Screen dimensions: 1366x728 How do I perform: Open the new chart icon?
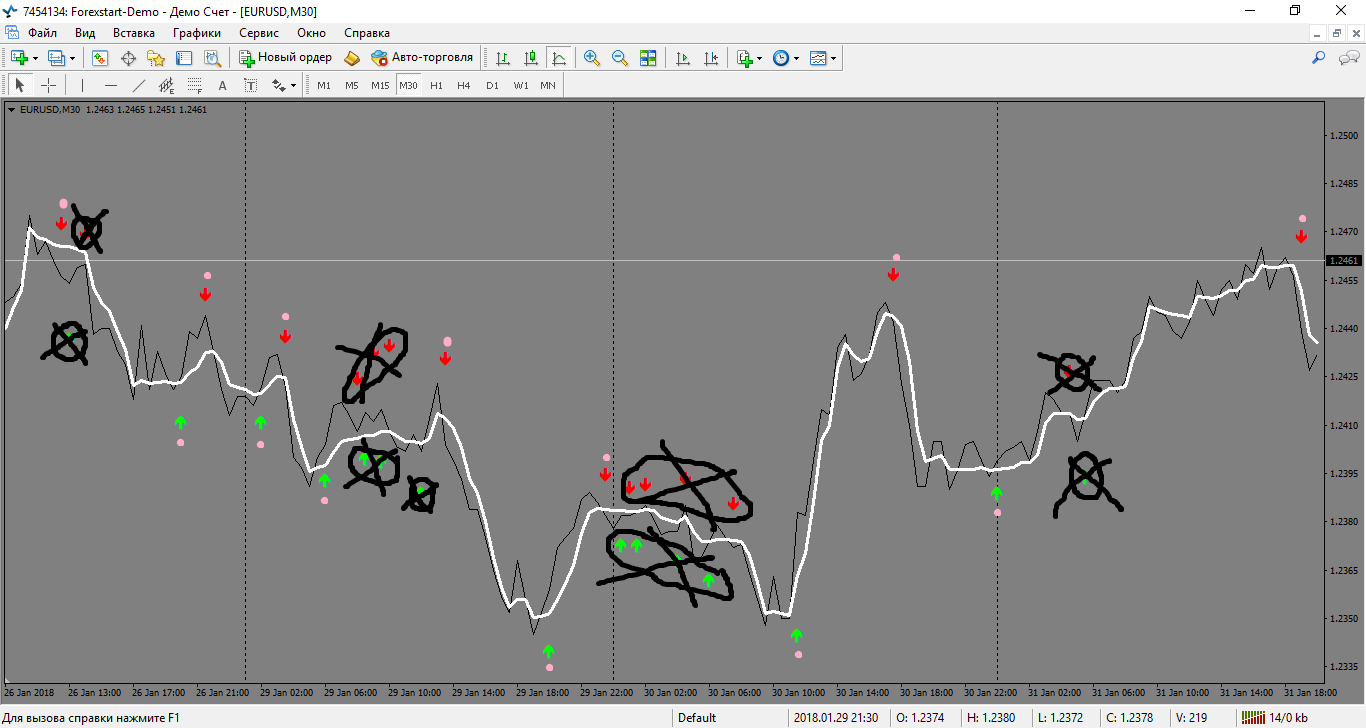click(19, 58)
